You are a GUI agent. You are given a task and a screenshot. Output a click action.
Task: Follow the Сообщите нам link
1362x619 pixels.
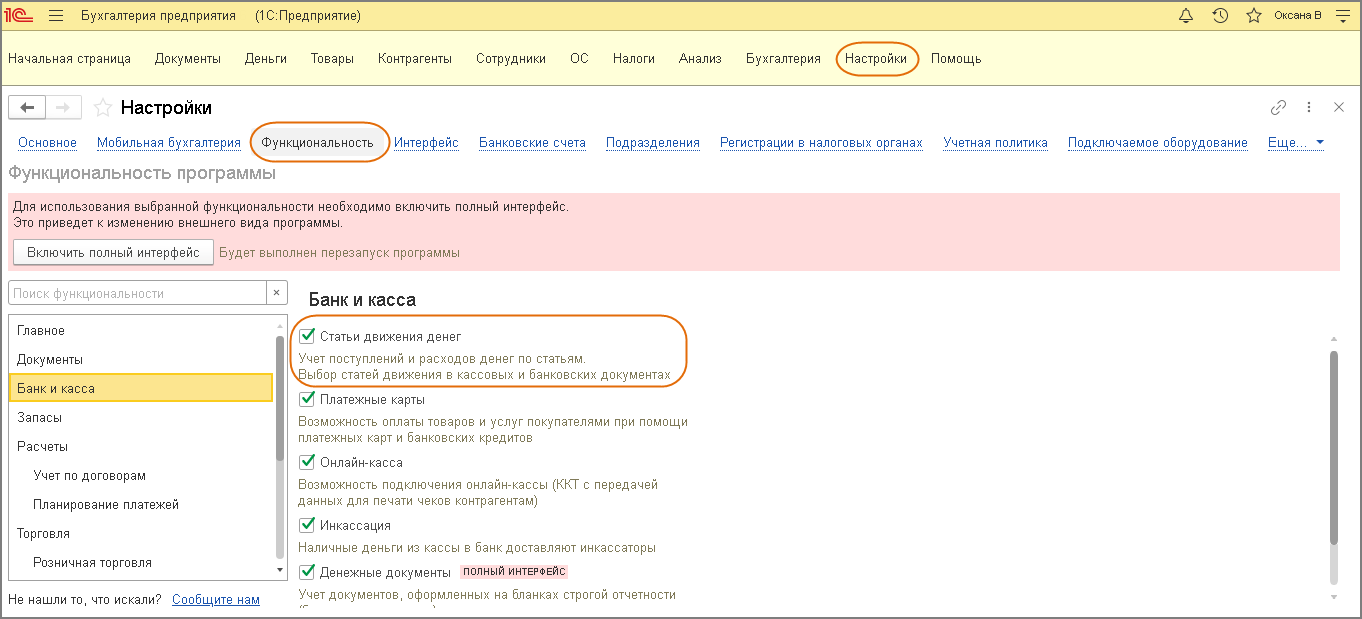(216, 600)
